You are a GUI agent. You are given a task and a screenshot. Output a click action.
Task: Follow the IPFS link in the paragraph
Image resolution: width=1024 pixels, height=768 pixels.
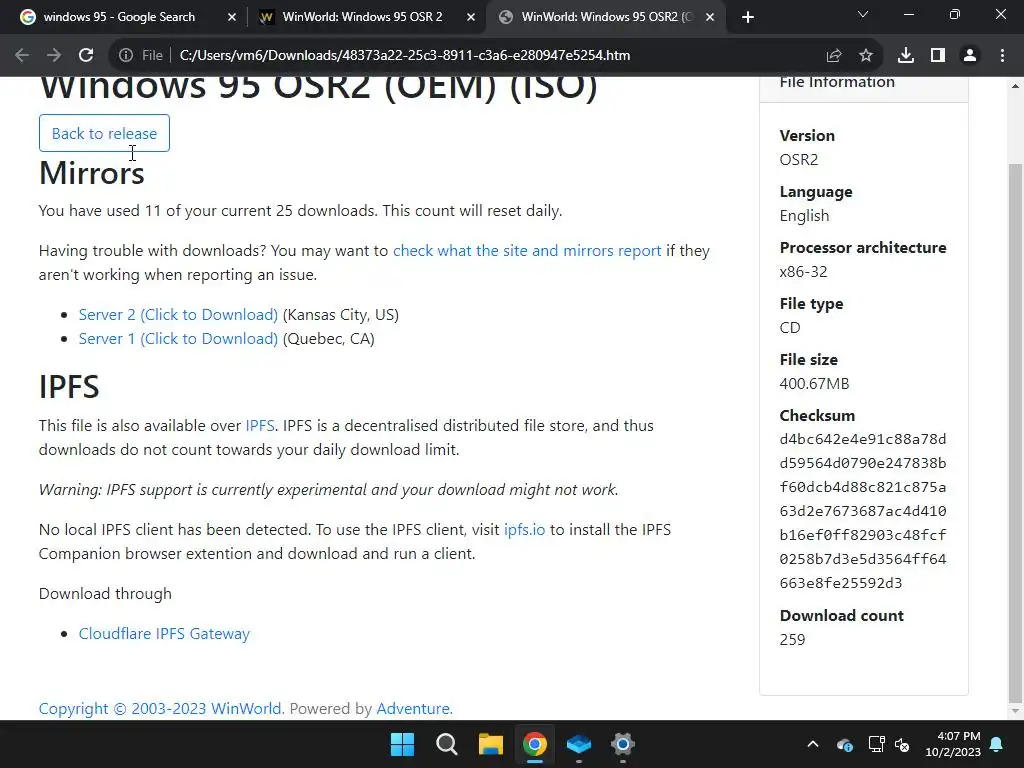point(260,426)
